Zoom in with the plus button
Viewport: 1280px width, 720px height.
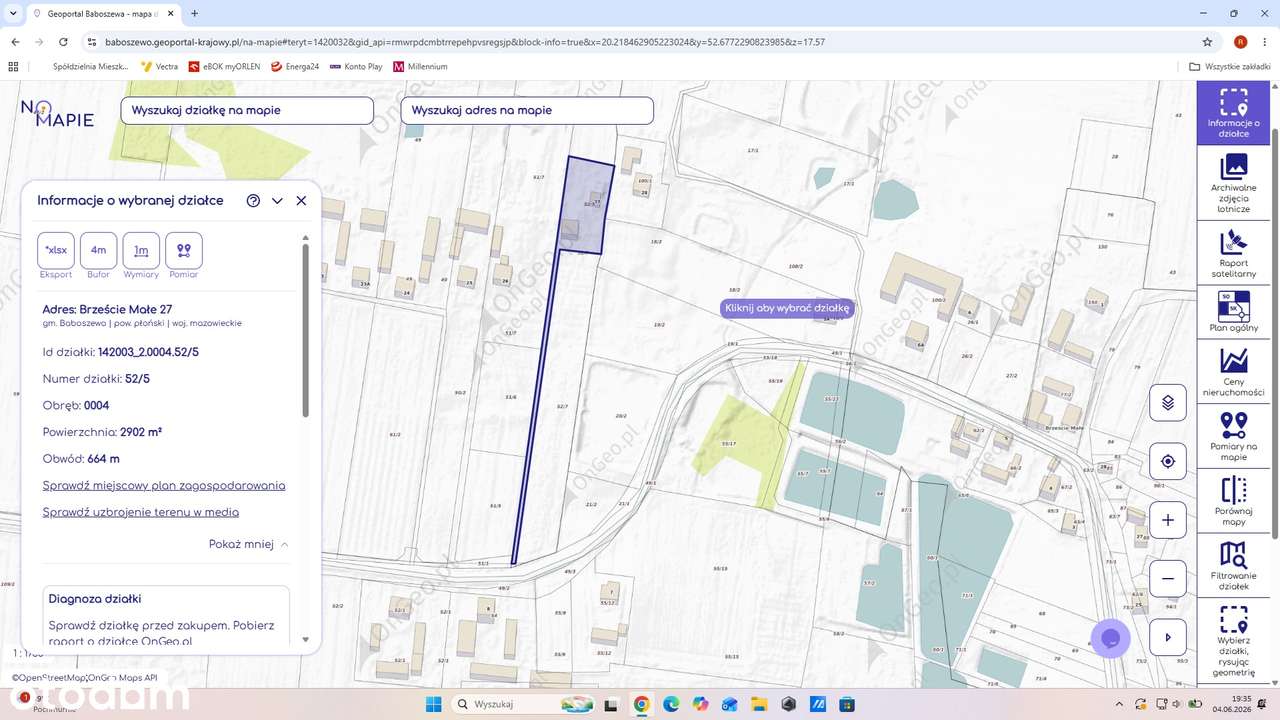pos(1167,520)
